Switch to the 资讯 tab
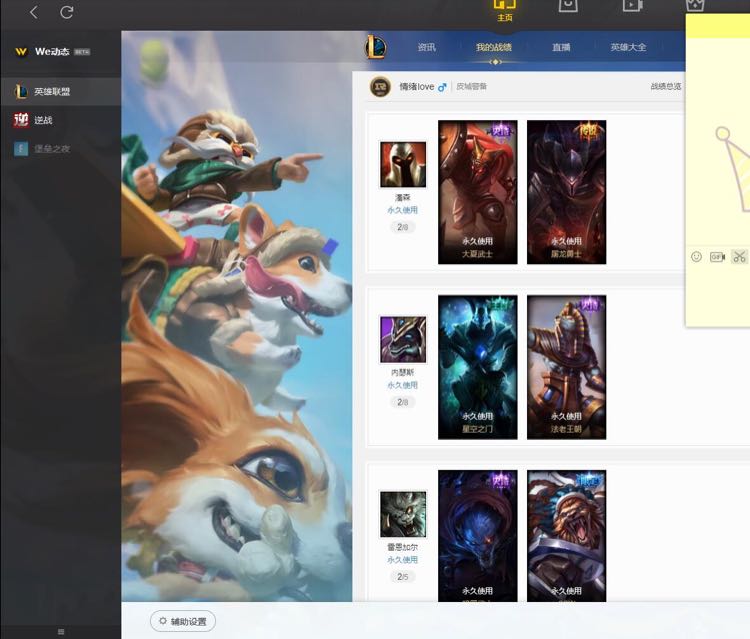The image size is (750, 639). tap(427, 47)
